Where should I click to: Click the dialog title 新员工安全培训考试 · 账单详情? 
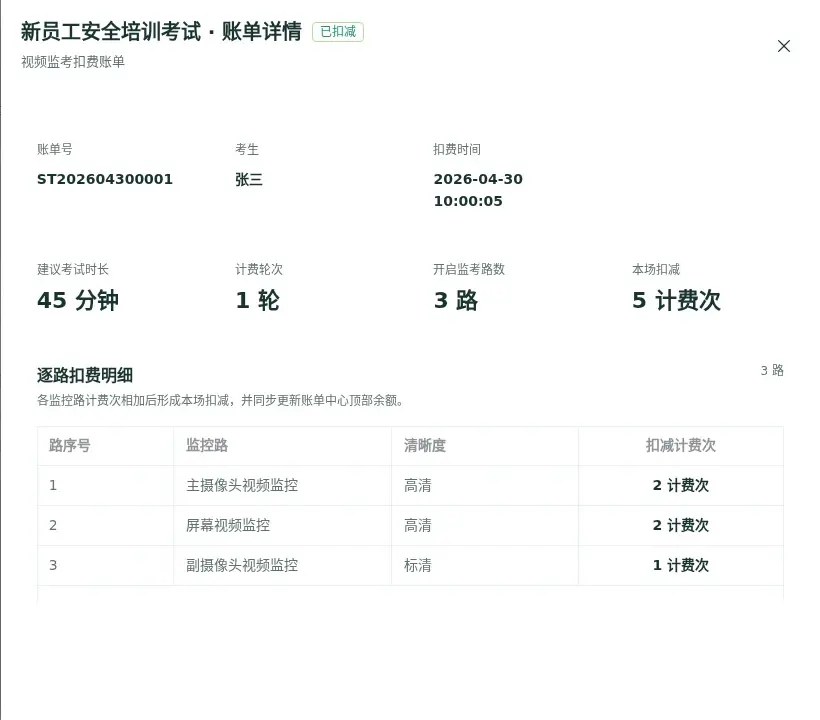161,31
